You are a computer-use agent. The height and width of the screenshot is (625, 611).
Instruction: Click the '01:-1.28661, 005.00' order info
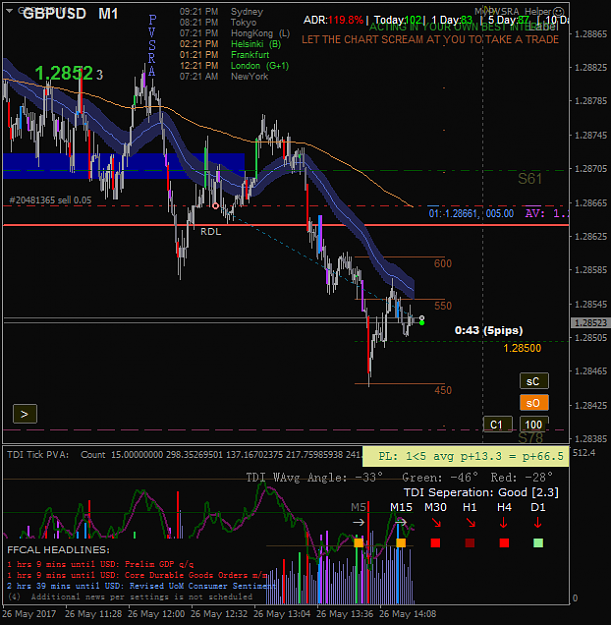(x=471, y=214)
